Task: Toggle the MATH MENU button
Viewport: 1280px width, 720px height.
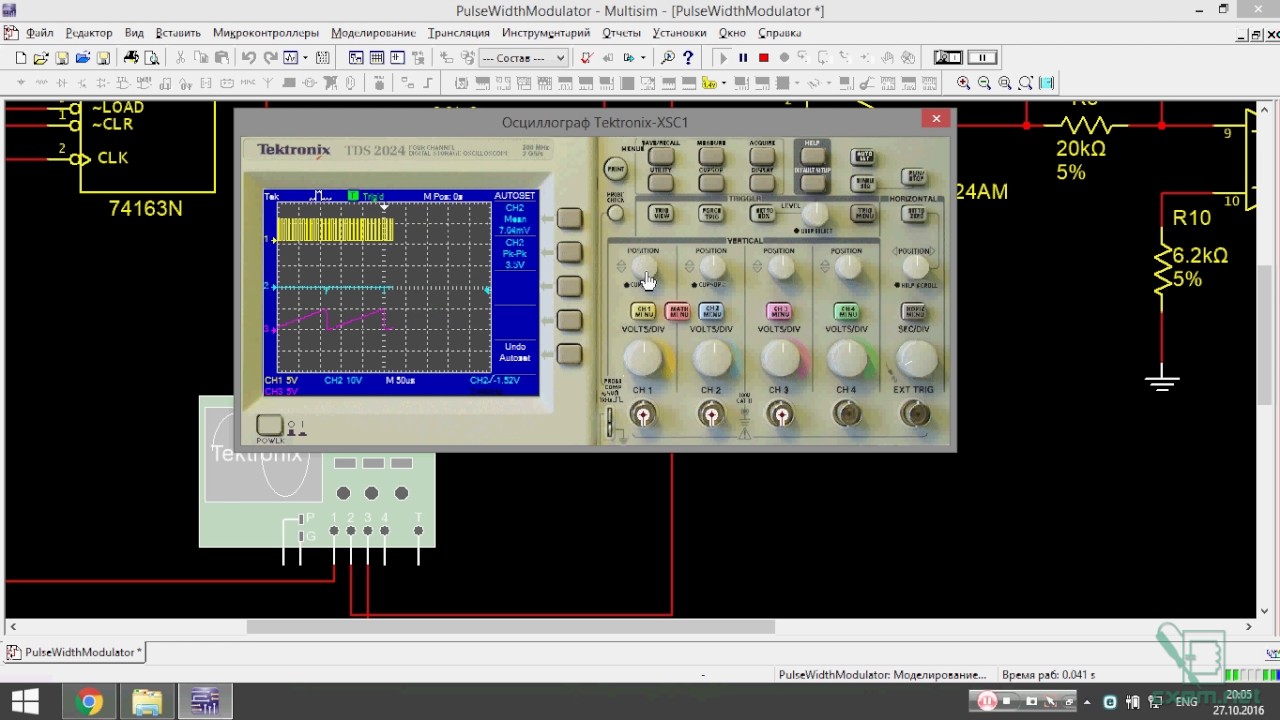Action: 677,312
